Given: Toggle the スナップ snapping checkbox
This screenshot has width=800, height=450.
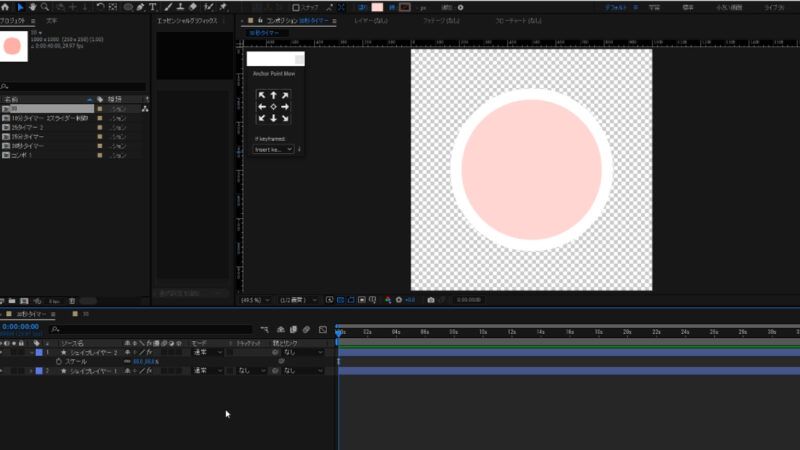Looking at the screenshot, I should click(295, 7).
